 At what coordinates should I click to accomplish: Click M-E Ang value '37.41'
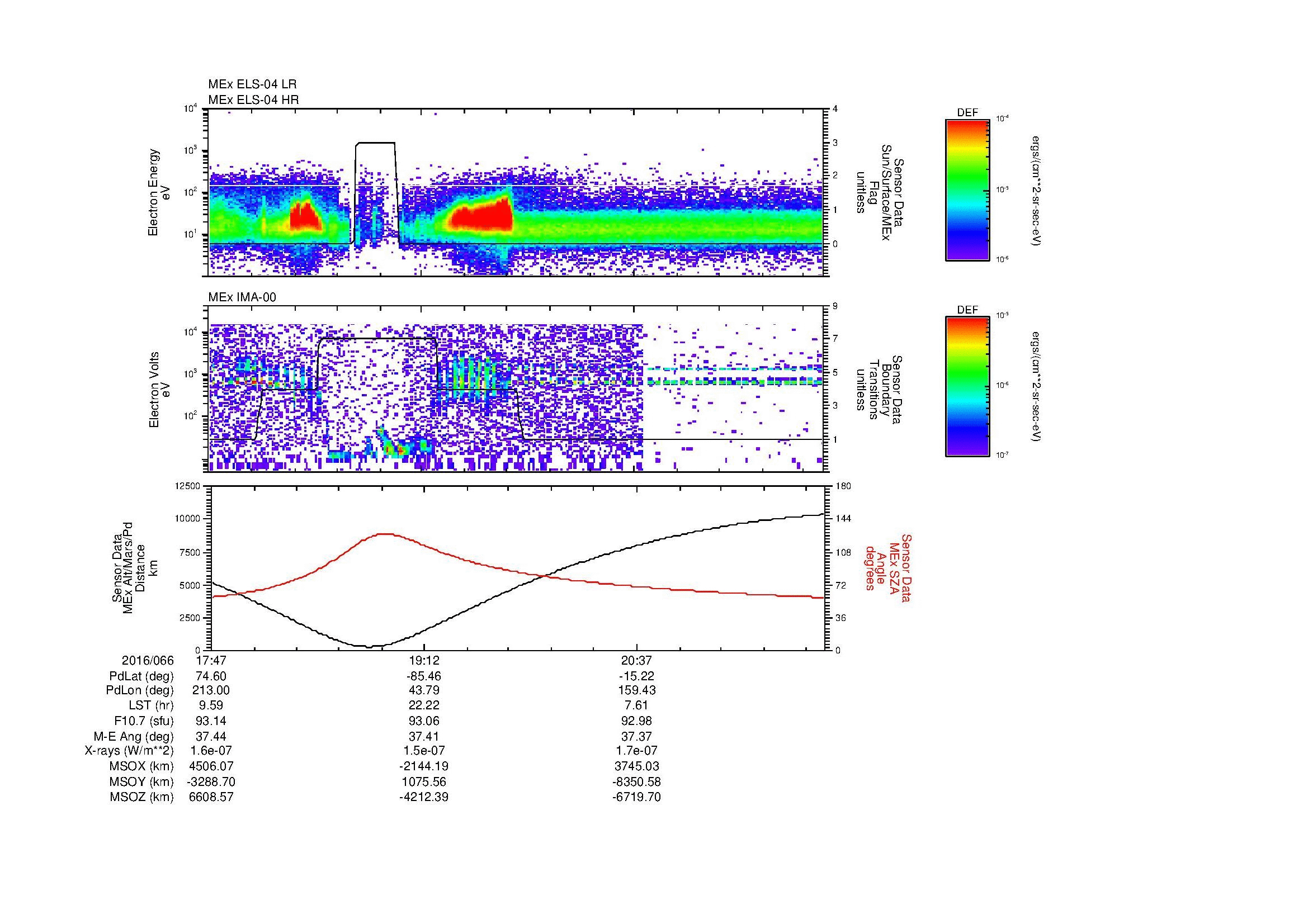pos(424,737)
